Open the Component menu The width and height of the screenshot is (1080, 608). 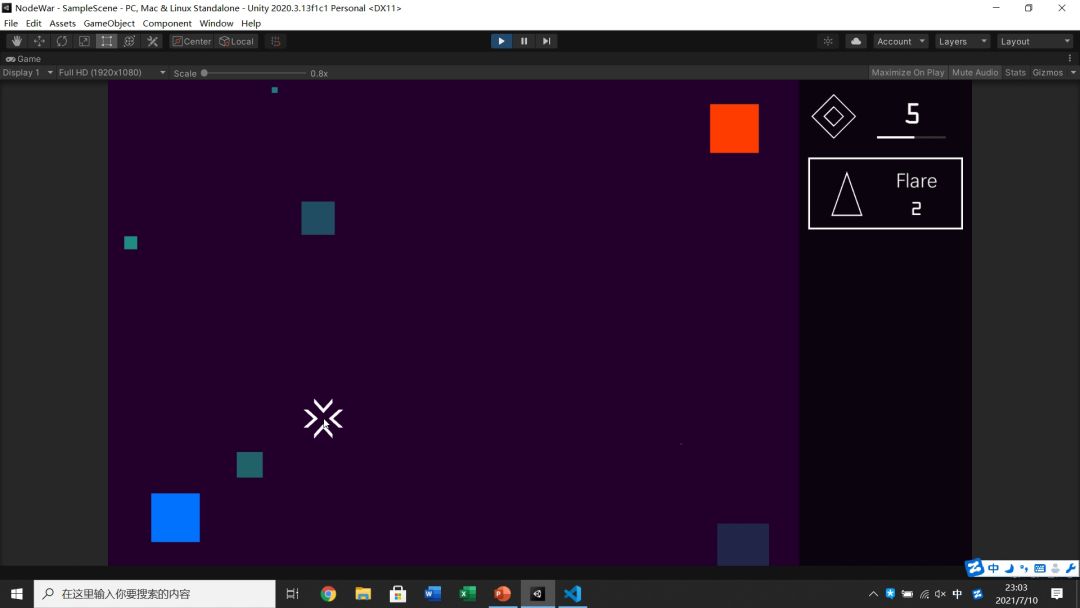167,23
